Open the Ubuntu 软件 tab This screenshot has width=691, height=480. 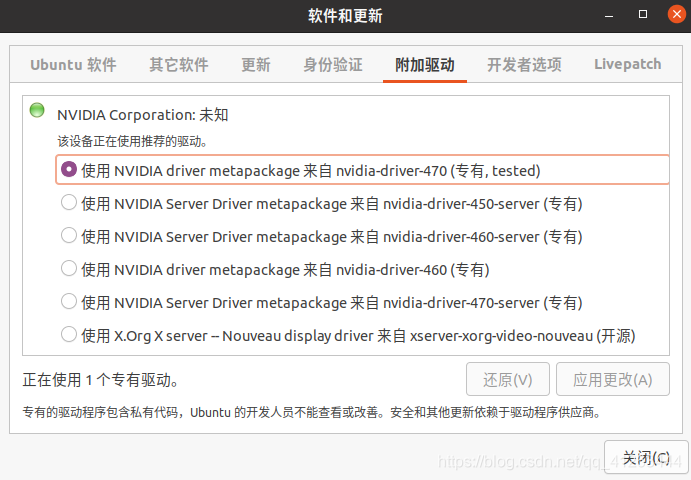click(x=73, y=65)
